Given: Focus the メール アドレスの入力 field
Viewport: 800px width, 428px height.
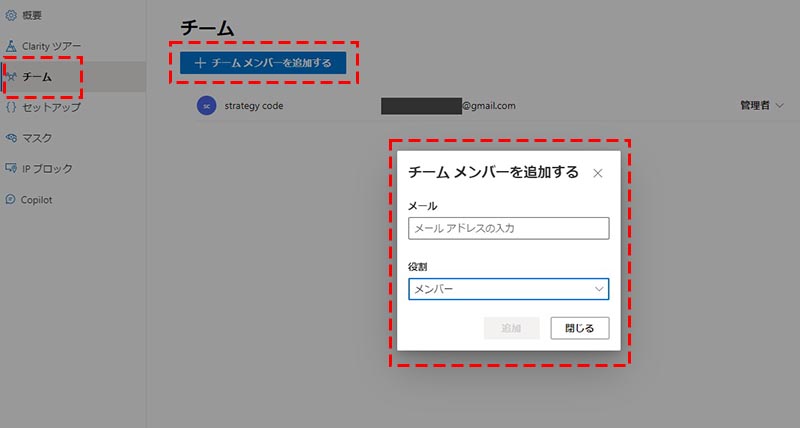Looking at the screenshot, I should coord(508,229).
